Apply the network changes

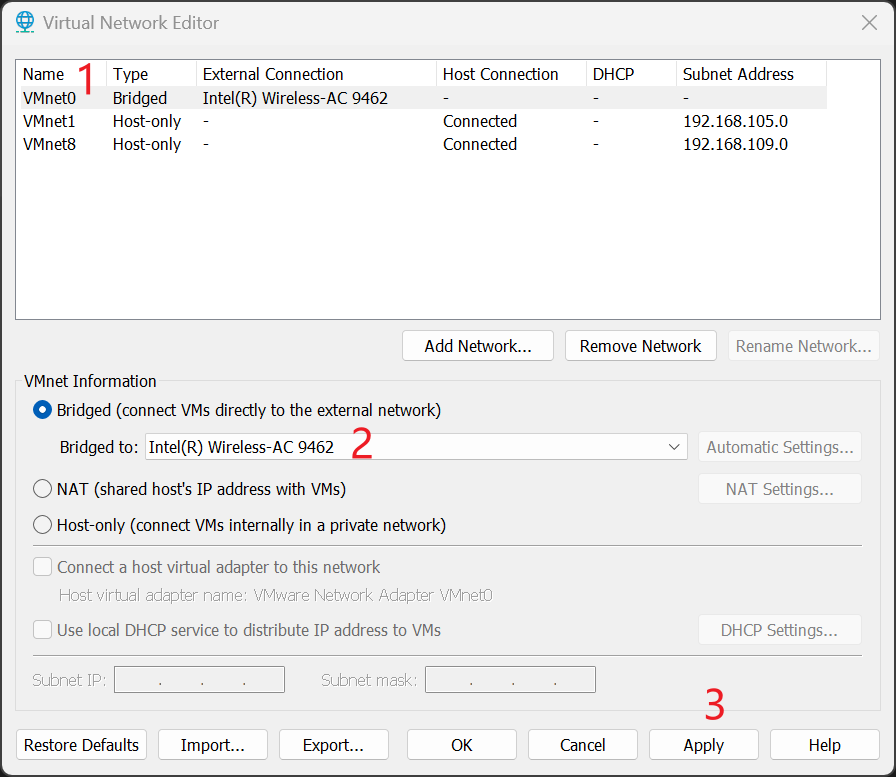click(704, 745)
